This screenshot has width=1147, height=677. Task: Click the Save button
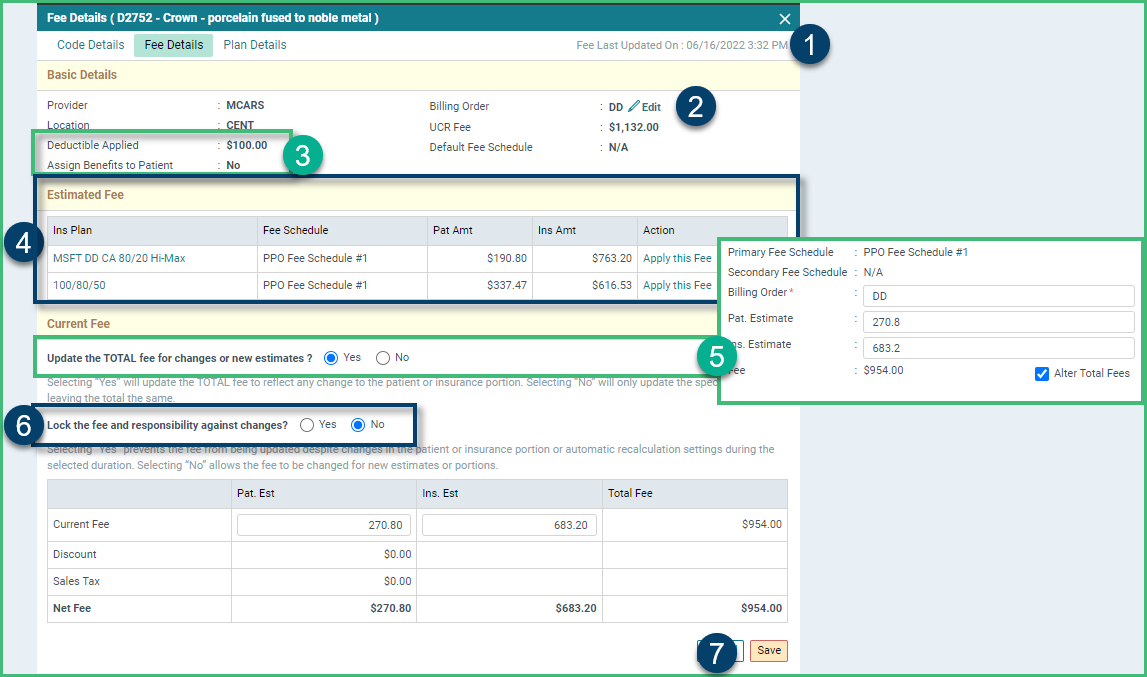tap(769, 651)
